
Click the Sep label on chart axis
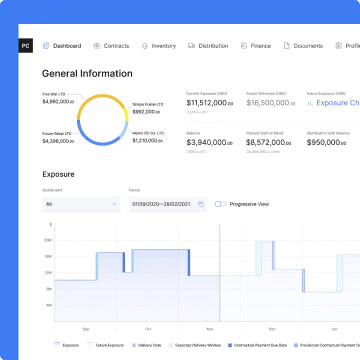click(x=86, y=329)
